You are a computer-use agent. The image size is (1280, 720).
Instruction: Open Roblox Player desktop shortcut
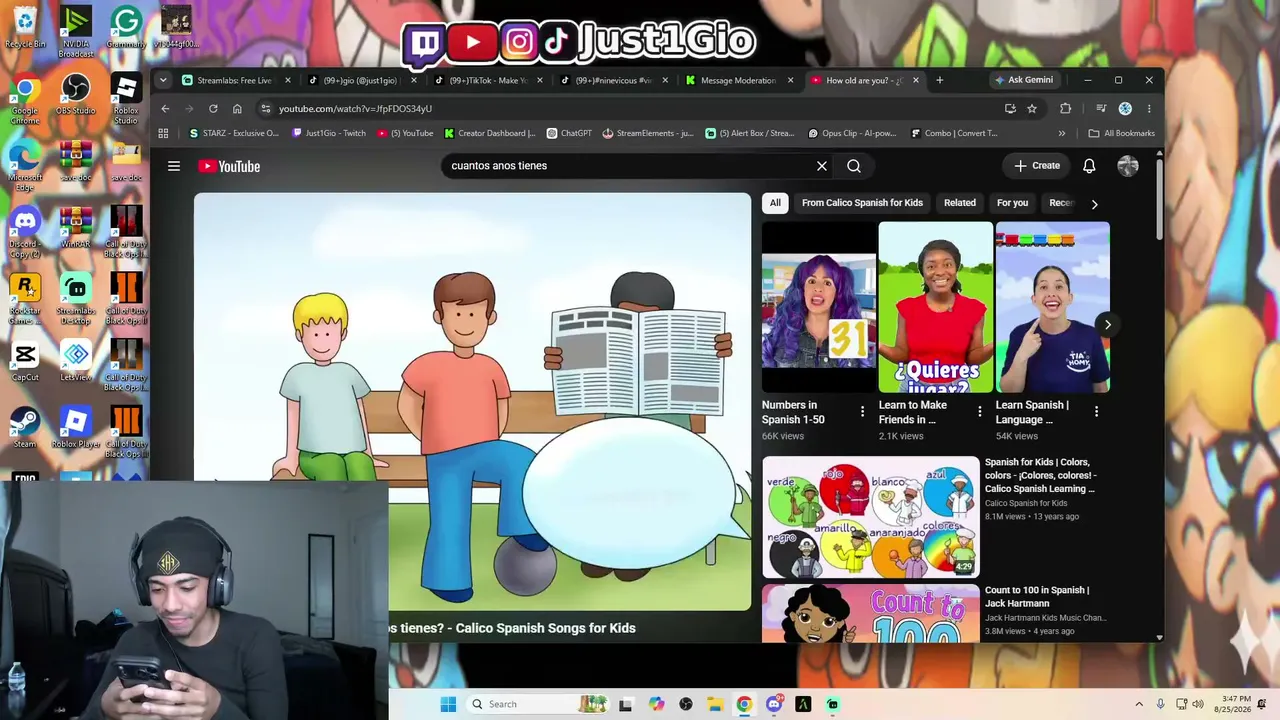coord(75,428)
